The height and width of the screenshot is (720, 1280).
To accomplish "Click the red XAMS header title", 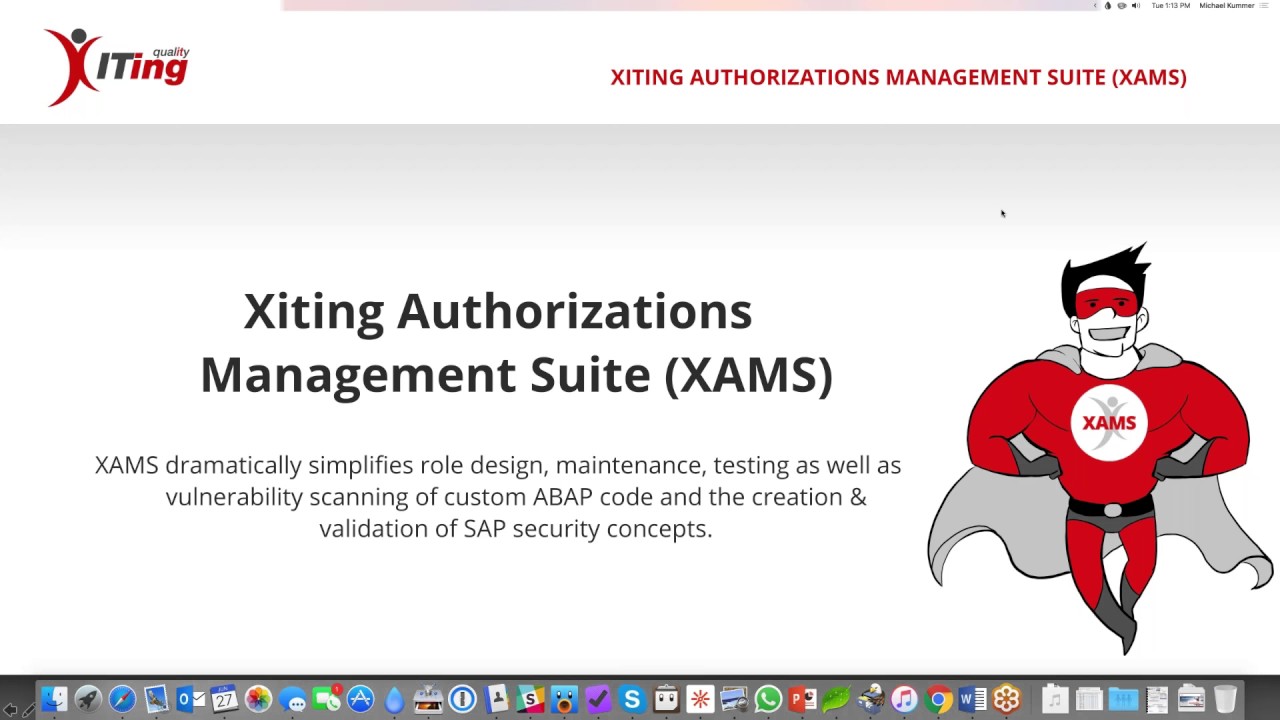I will [x=898, y=77].
